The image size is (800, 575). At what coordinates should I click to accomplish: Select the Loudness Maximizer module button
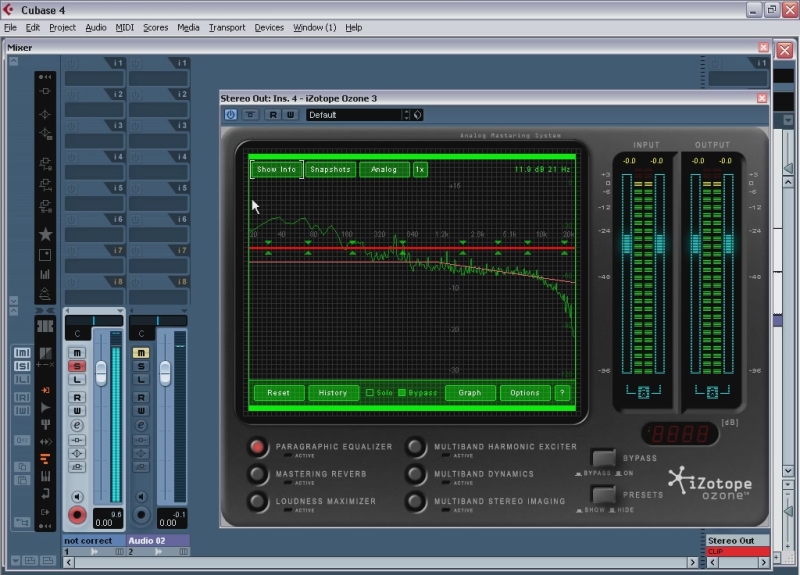tap(258, 501)
